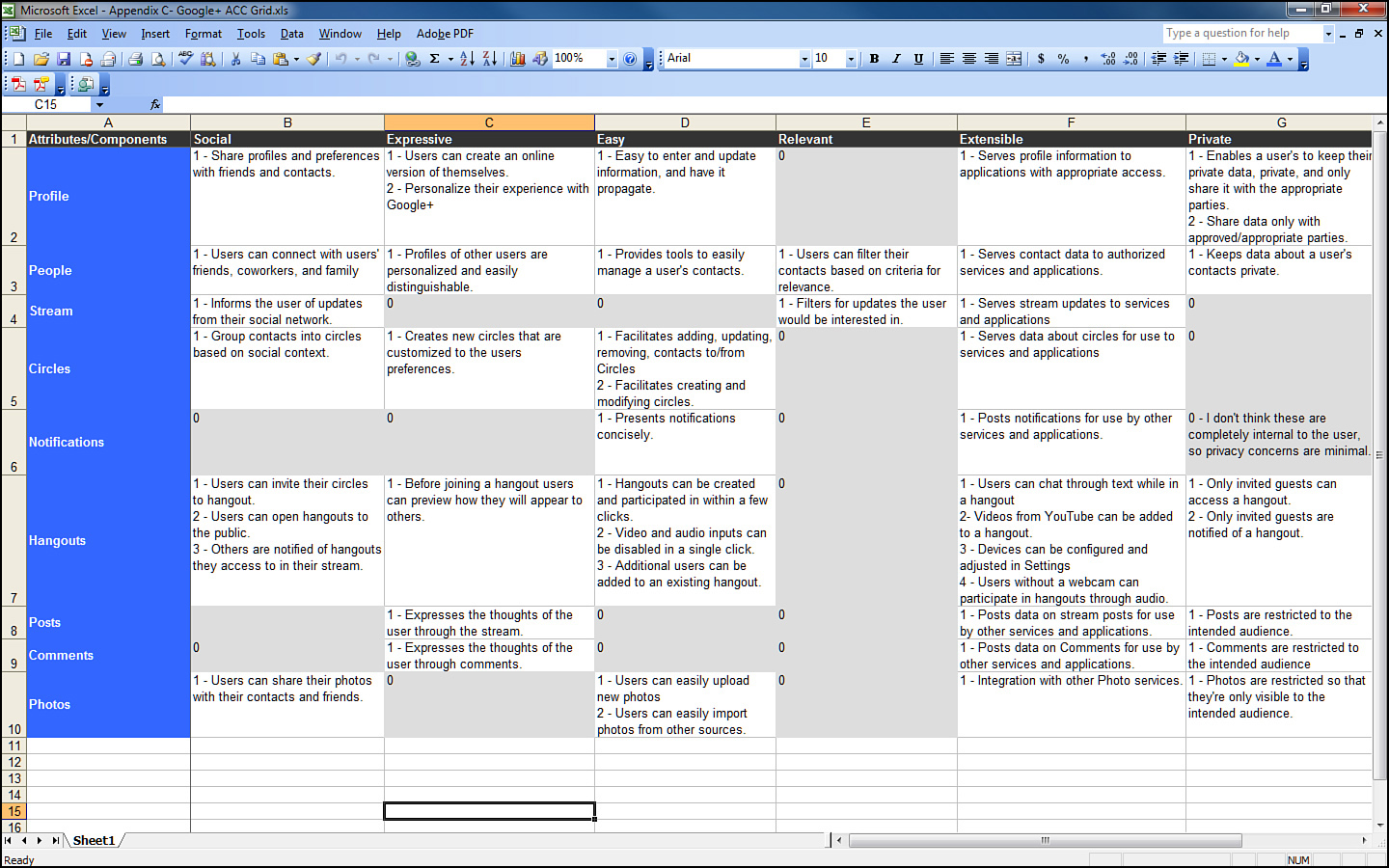Insert a hyperlink via globe icon

click(x=413, y=59)
